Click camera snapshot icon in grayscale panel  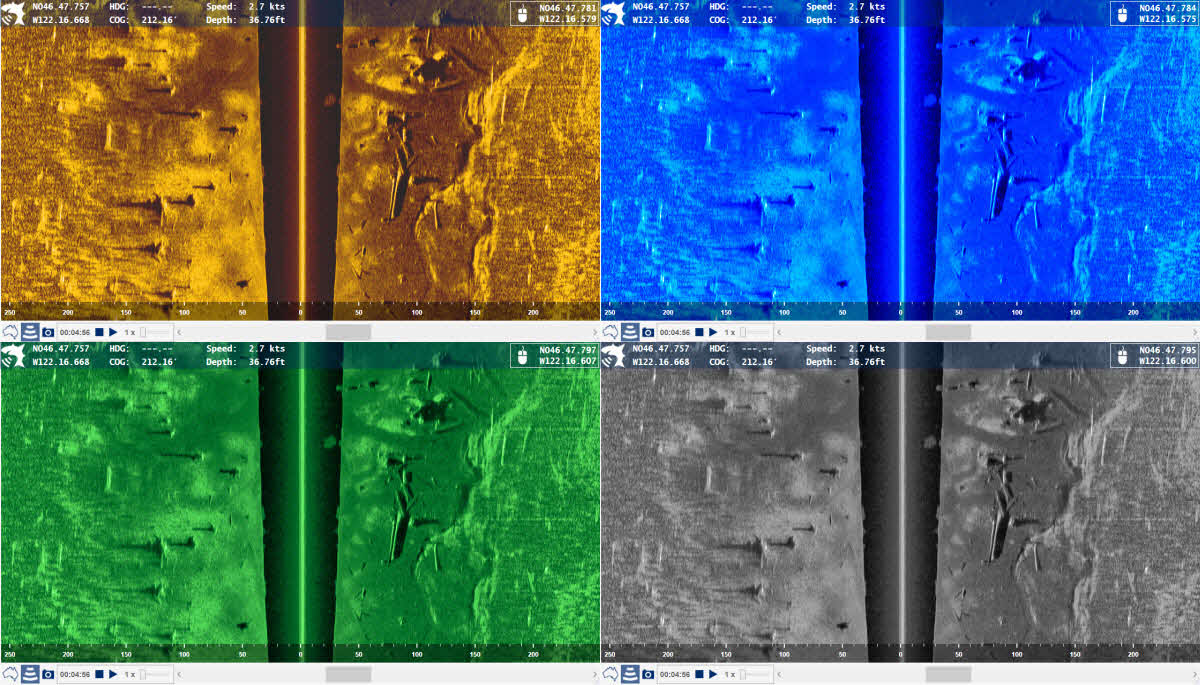tap(648, 674)
